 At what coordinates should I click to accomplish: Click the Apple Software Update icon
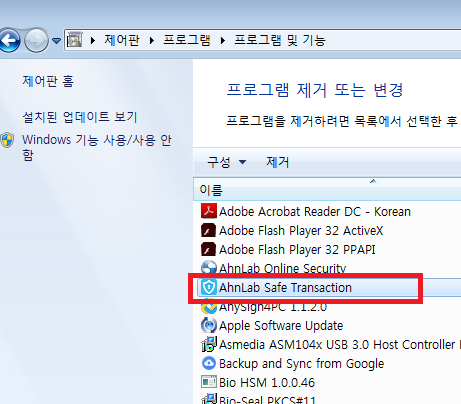209,325
